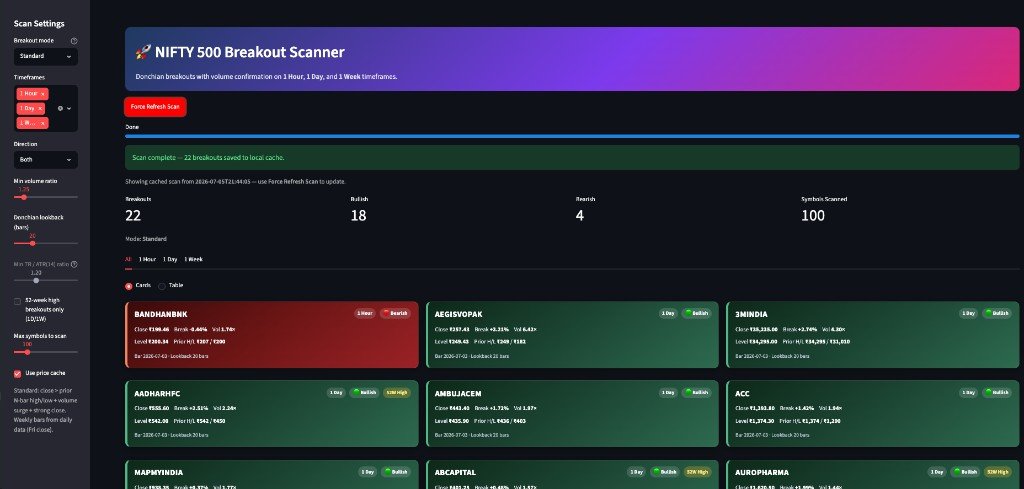Click the Bullish count 18
The image size is (1024, 489).
coord(359,215)
